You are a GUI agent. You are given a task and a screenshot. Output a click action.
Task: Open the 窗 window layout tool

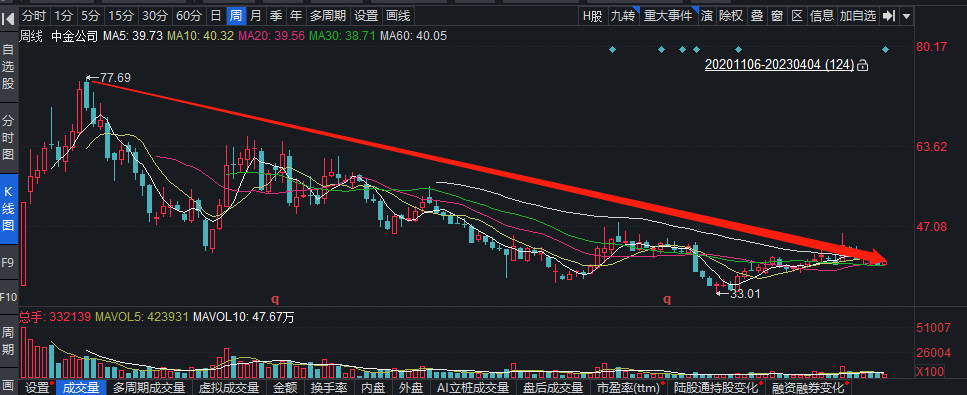click(776, 16)
